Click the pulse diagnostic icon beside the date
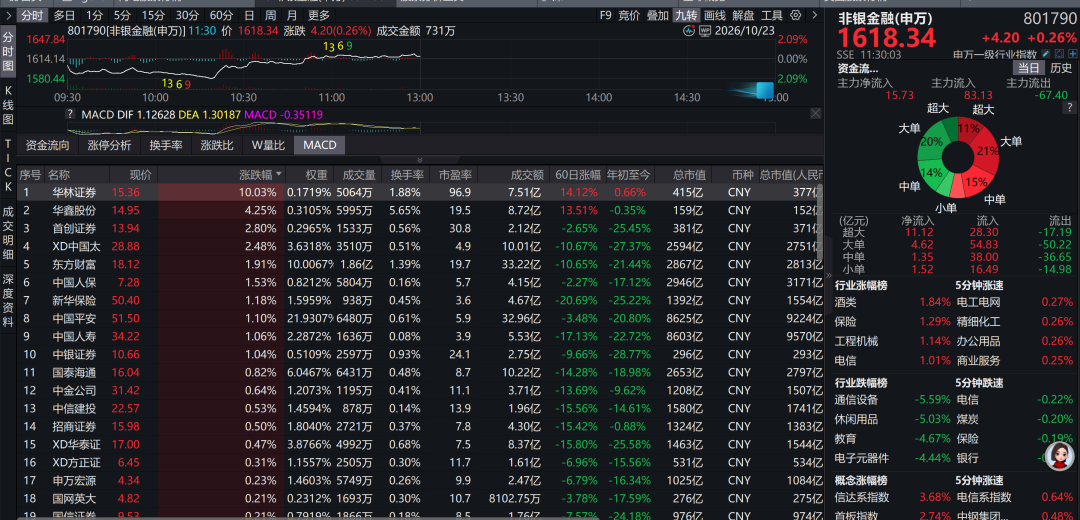The width and height of the screenshot is (1080, 520). pos(689,30)
